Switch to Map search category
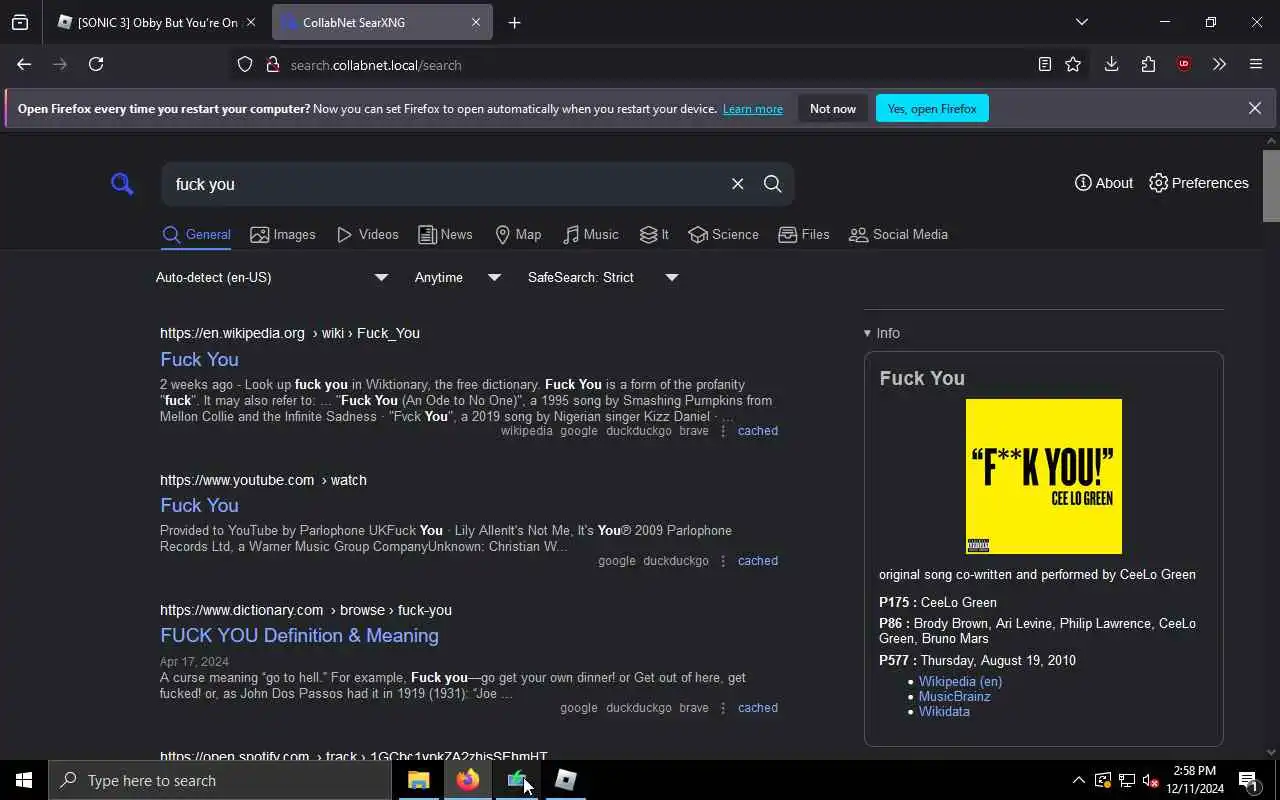Image resolution: width=1280 pixels, height=800 pixels. pyautogui.click(x=518, y=234)
